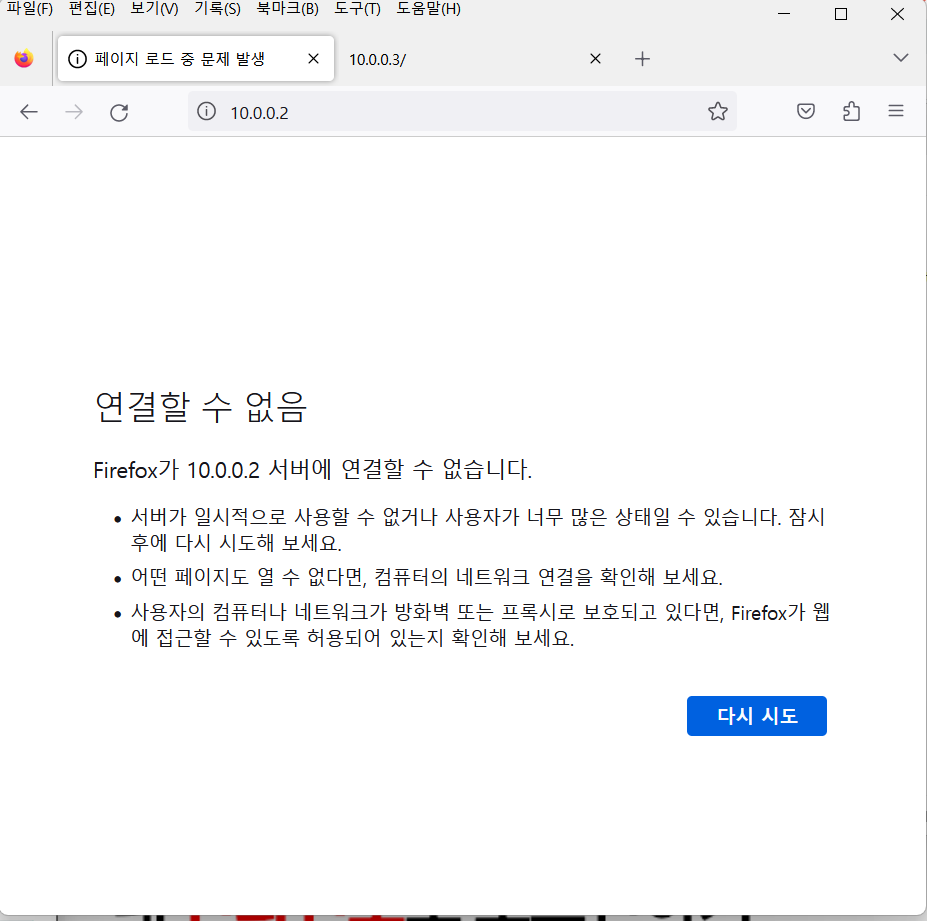Focus the address bar showing 10.0.0.2
The height and width of the screenshot is (921, 927).
coord(461,112)
